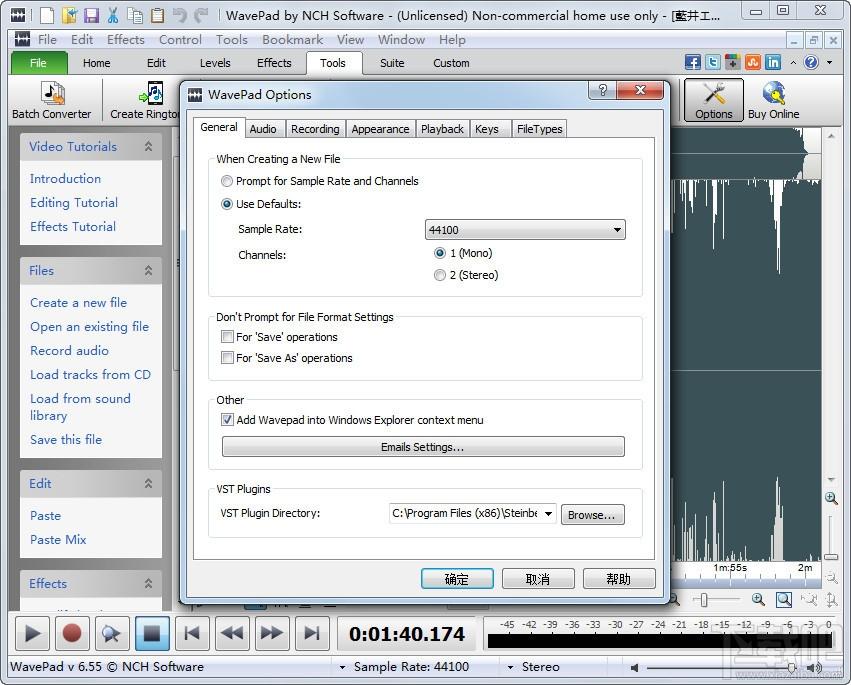Collapse the Video Tutorials panel
The image size is (851, 685).
(148, 147)
